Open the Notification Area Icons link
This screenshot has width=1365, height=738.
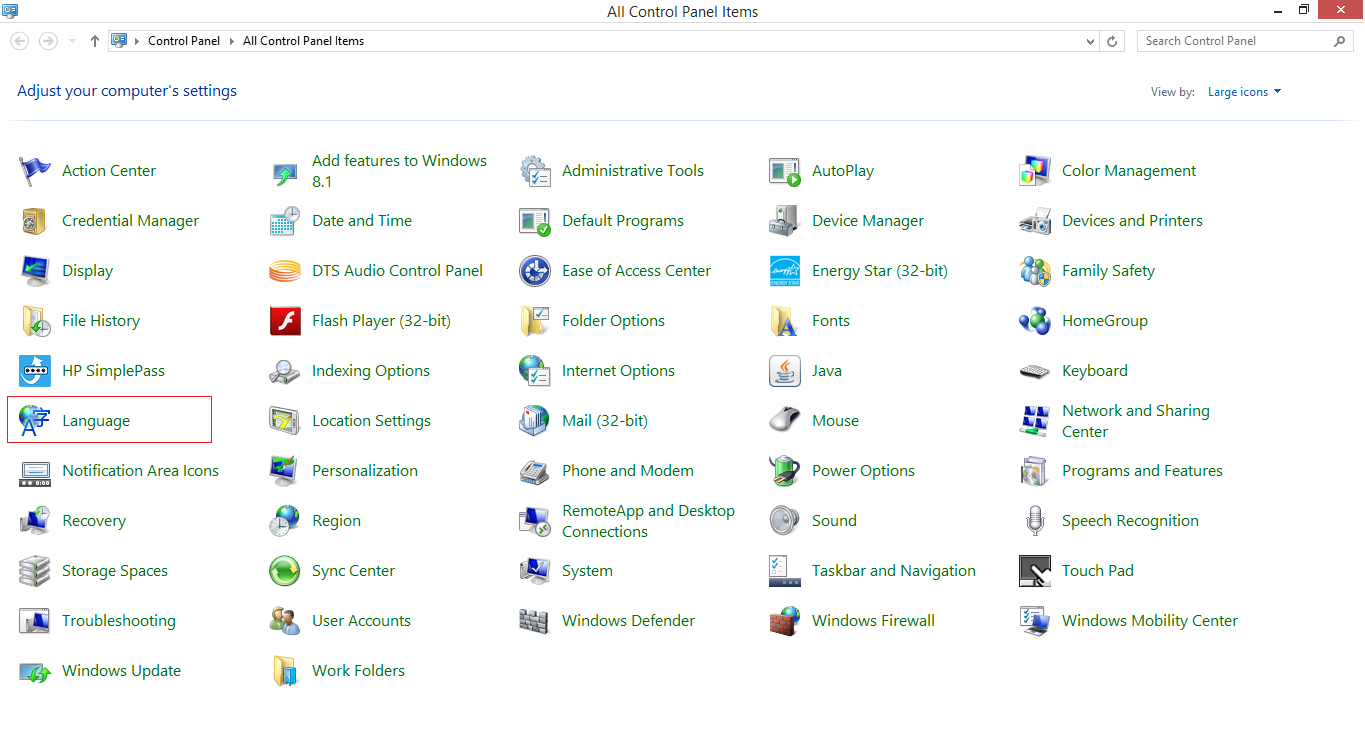140,471
